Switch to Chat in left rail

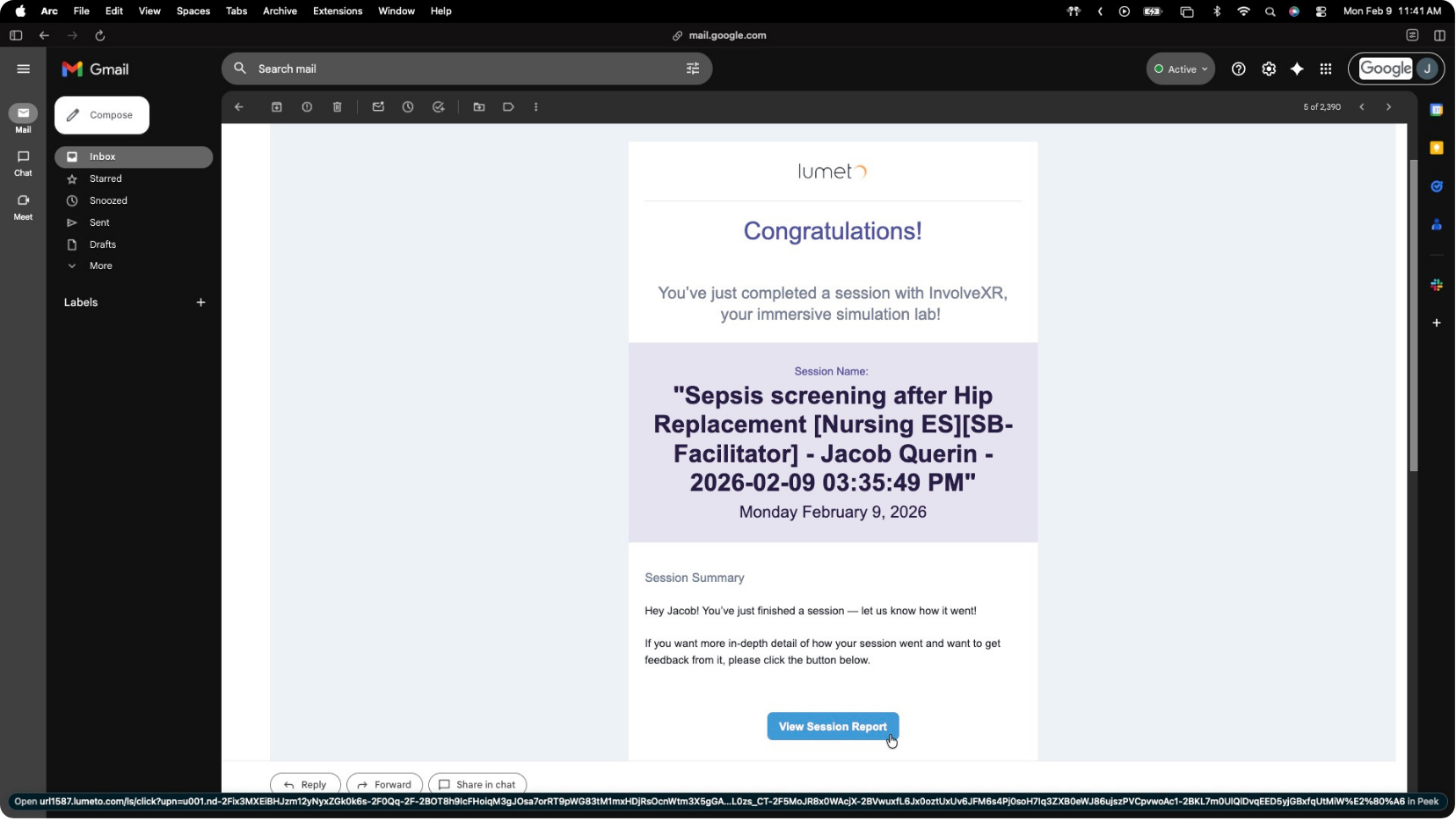(23, 163)
